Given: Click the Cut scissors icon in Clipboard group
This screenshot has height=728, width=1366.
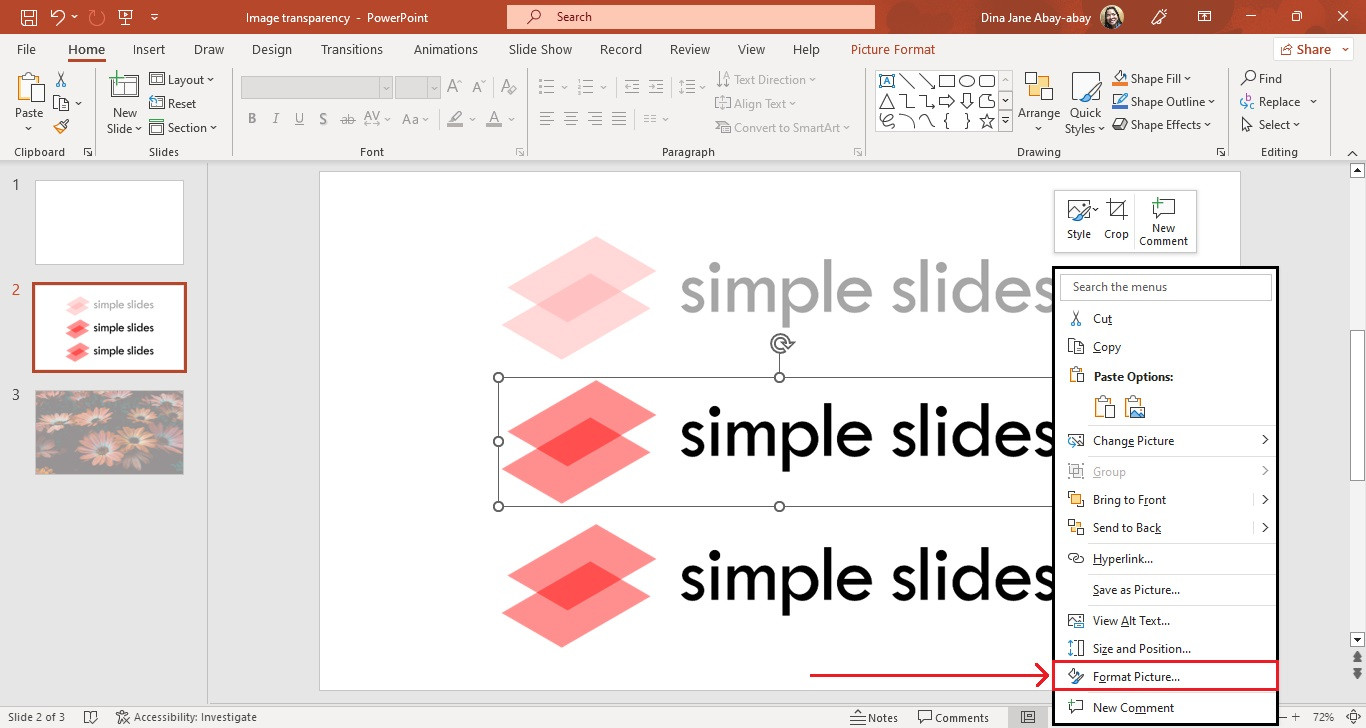Looking at the screenshot, I should tap(61, 80).
